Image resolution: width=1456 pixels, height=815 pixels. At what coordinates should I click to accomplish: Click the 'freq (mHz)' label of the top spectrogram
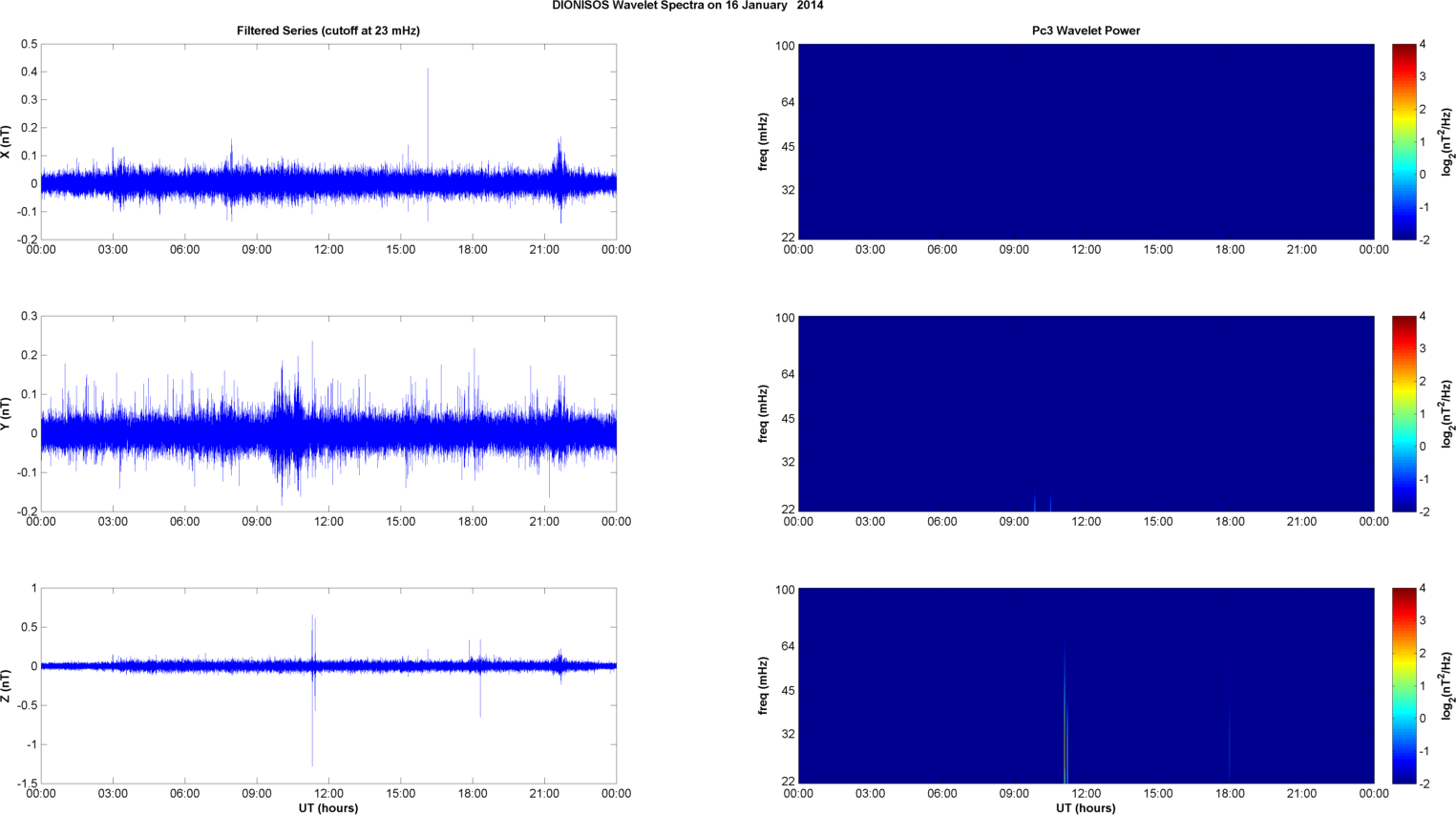tap(764, 142)
